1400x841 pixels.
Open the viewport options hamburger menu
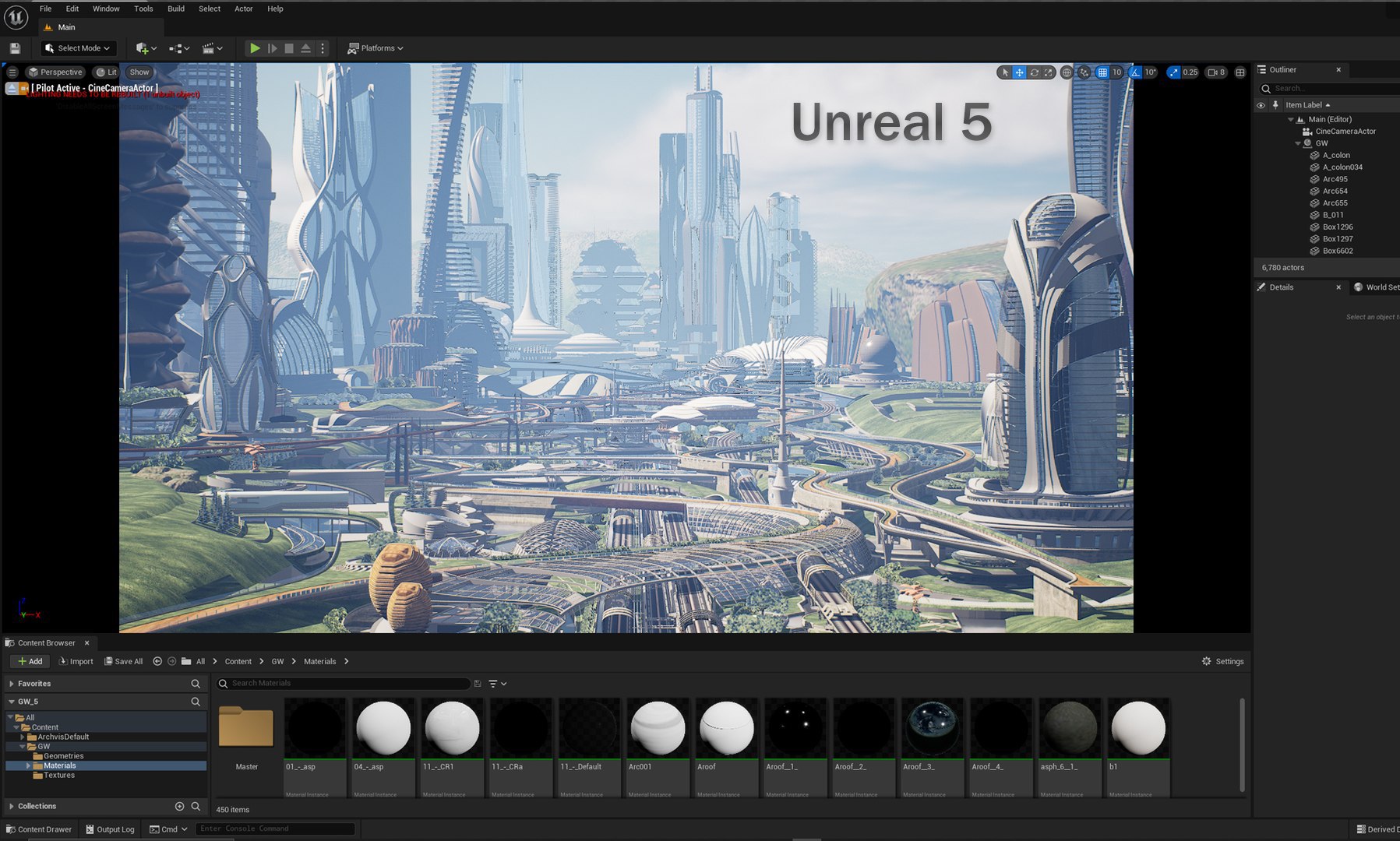point(12,72)
